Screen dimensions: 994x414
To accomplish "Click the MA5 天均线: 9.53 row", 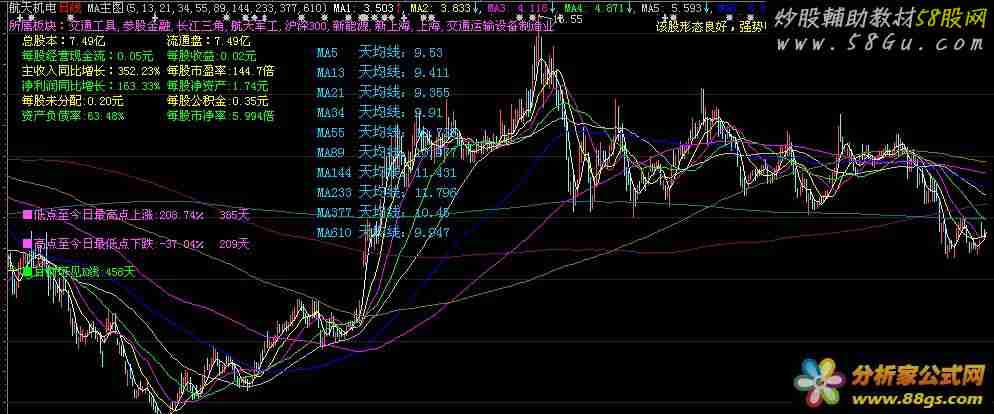I will click(380, 53).
